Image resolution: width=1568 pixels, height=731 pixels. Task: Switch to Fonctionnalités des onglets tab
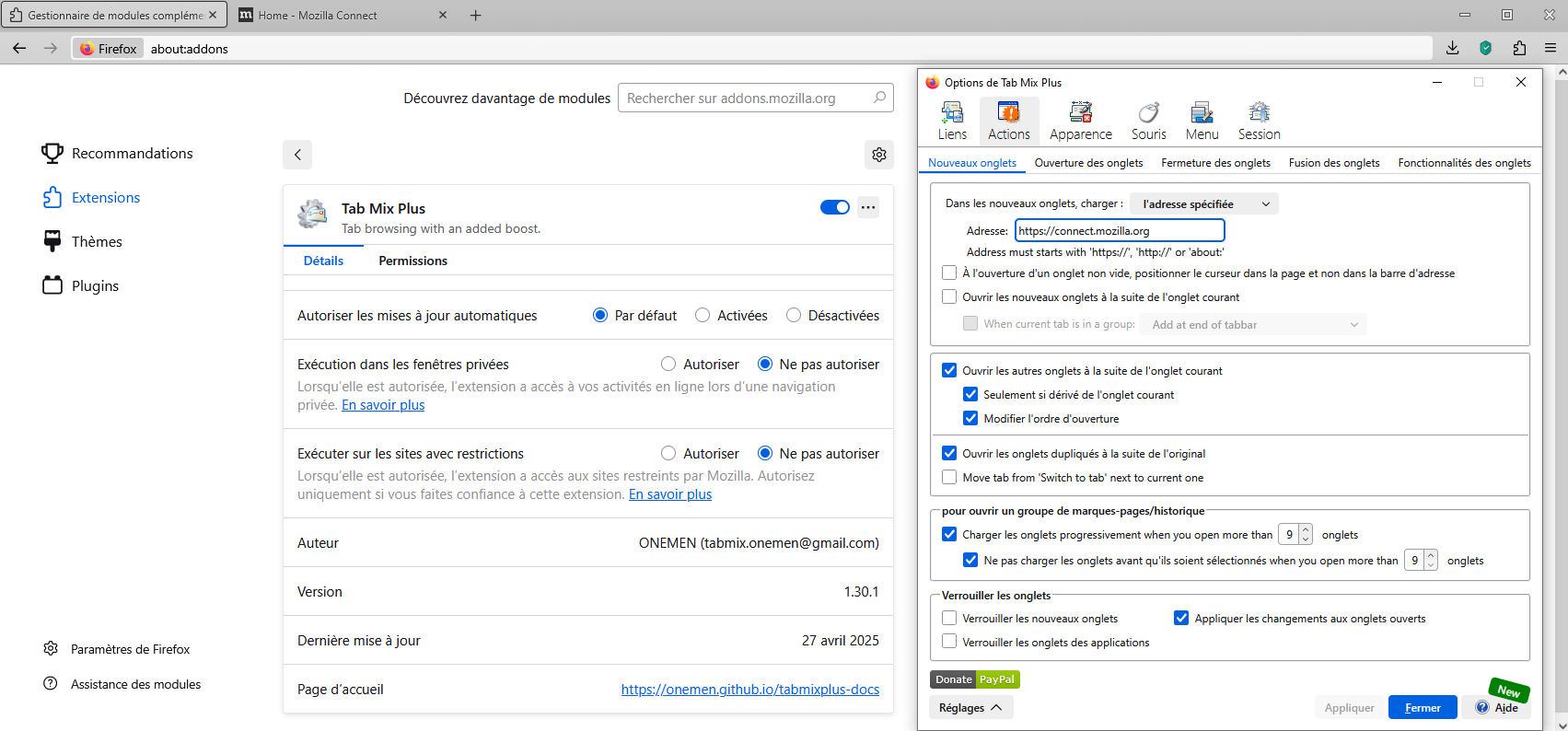click(1464, 162)
